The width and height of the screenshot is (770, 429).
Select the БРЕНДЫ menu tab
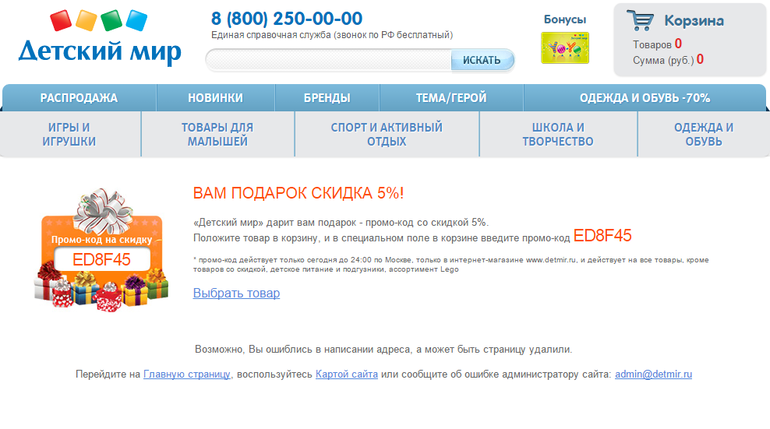[x=327, y=98]
